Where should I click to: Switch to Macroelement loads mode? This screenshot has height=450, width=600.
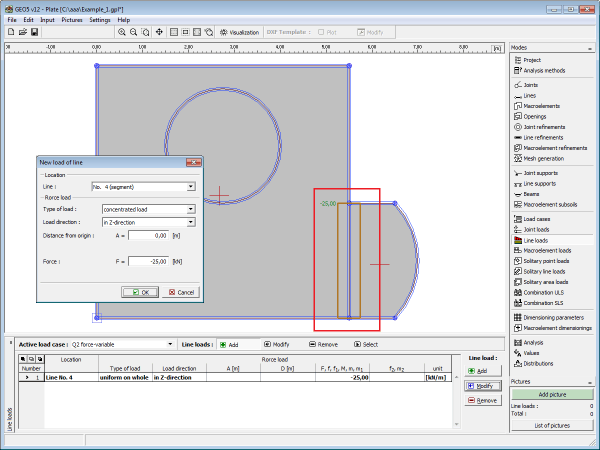pyautogui.click(x=543, y=251)
